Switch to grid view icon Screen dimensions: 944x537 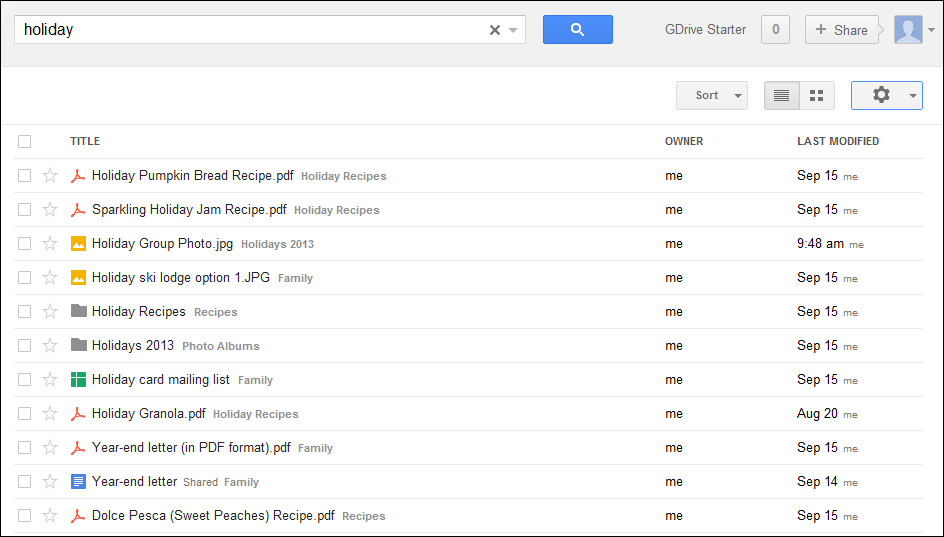[x=816, y=96]
